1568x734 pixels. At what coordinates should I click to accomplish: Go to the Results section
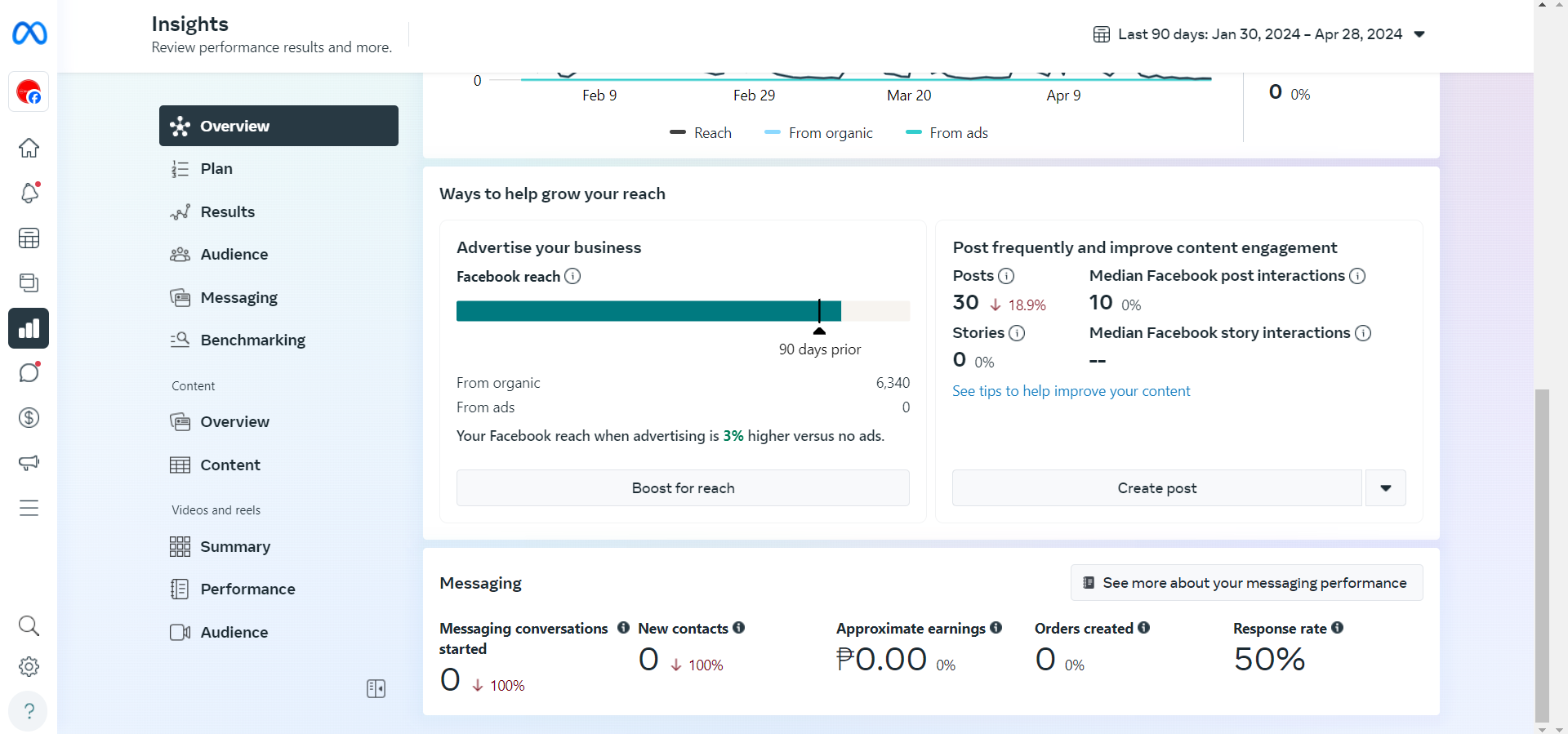tap(227, 212)
